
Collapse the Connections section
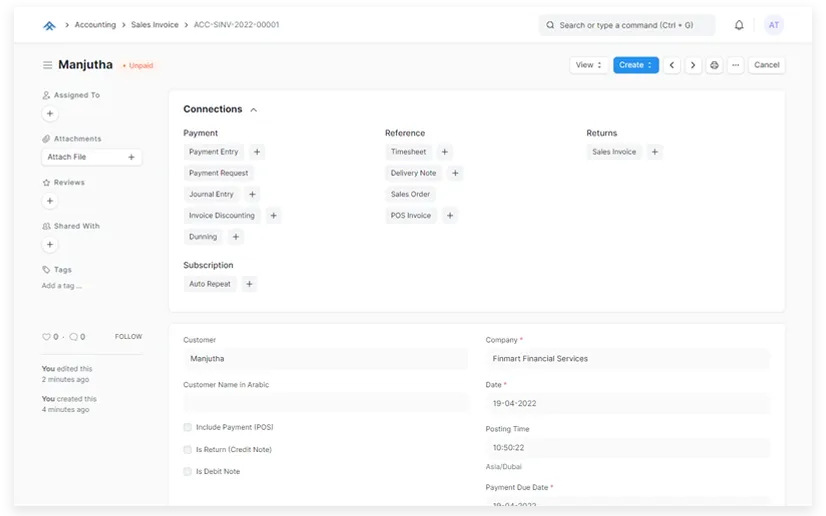(x=254, y=110)
